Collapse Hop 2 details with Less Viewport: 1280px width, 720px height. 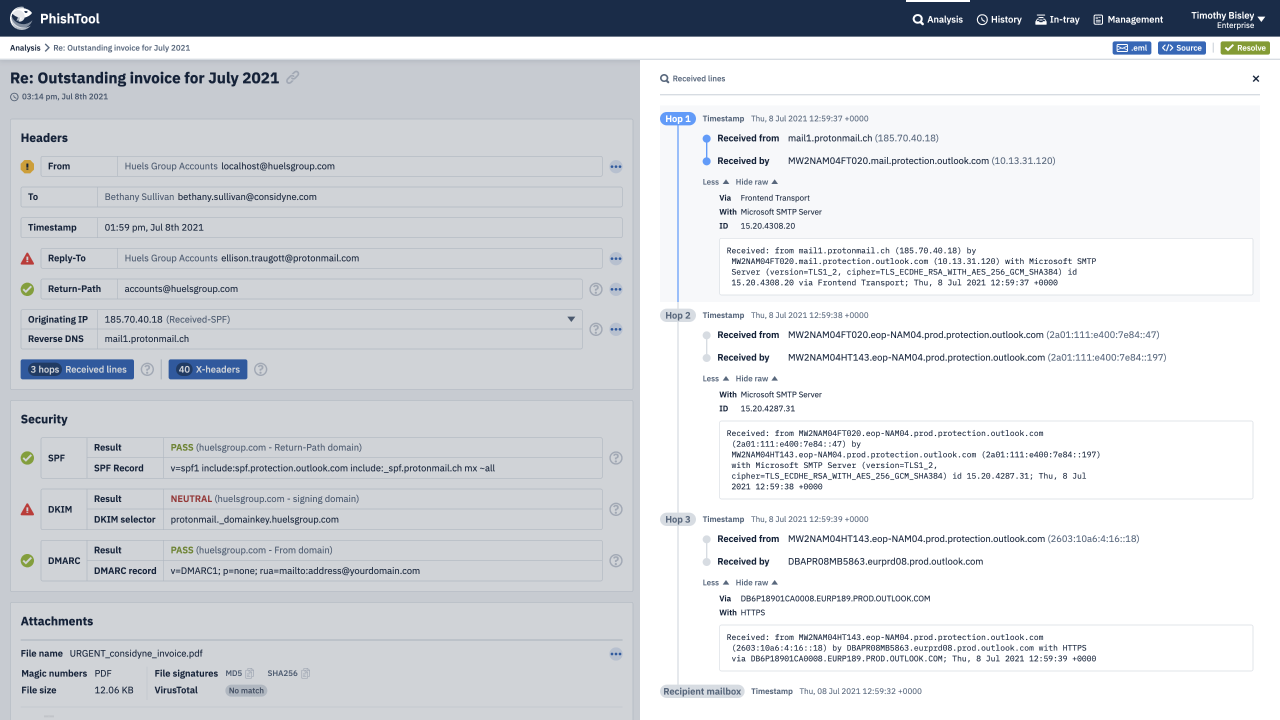715,379
